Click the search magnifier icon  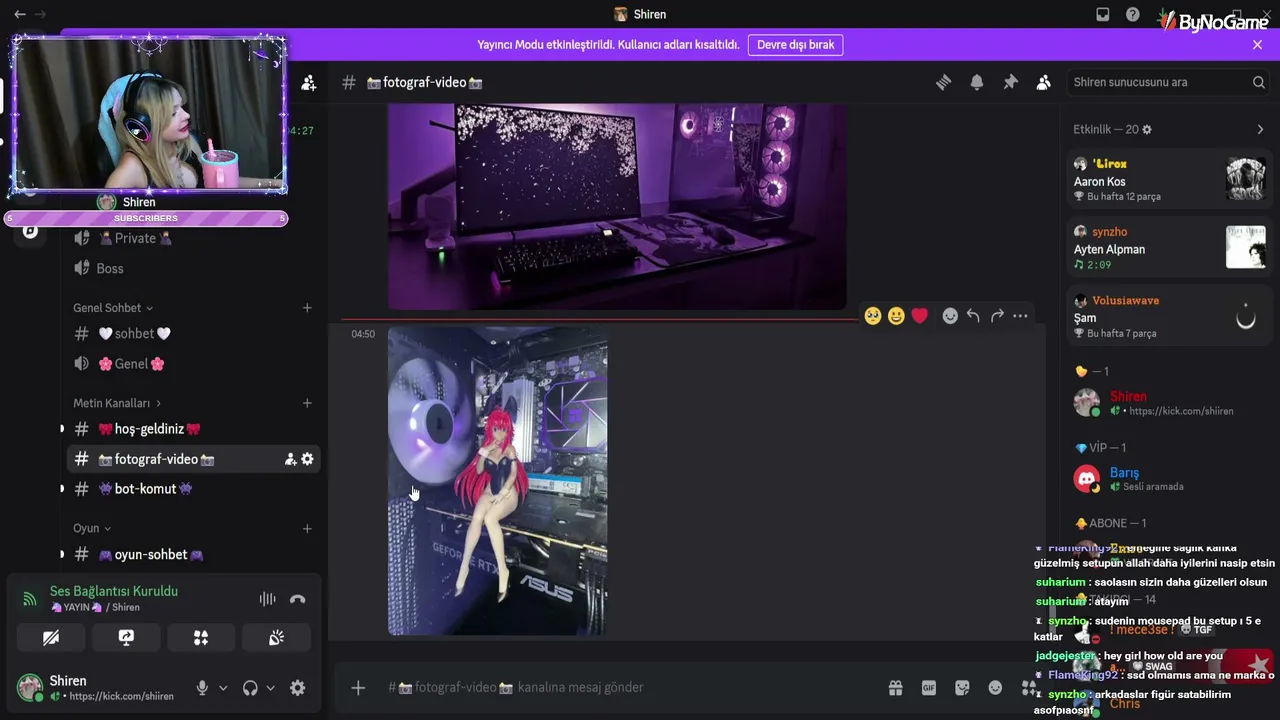[1259, 82]
